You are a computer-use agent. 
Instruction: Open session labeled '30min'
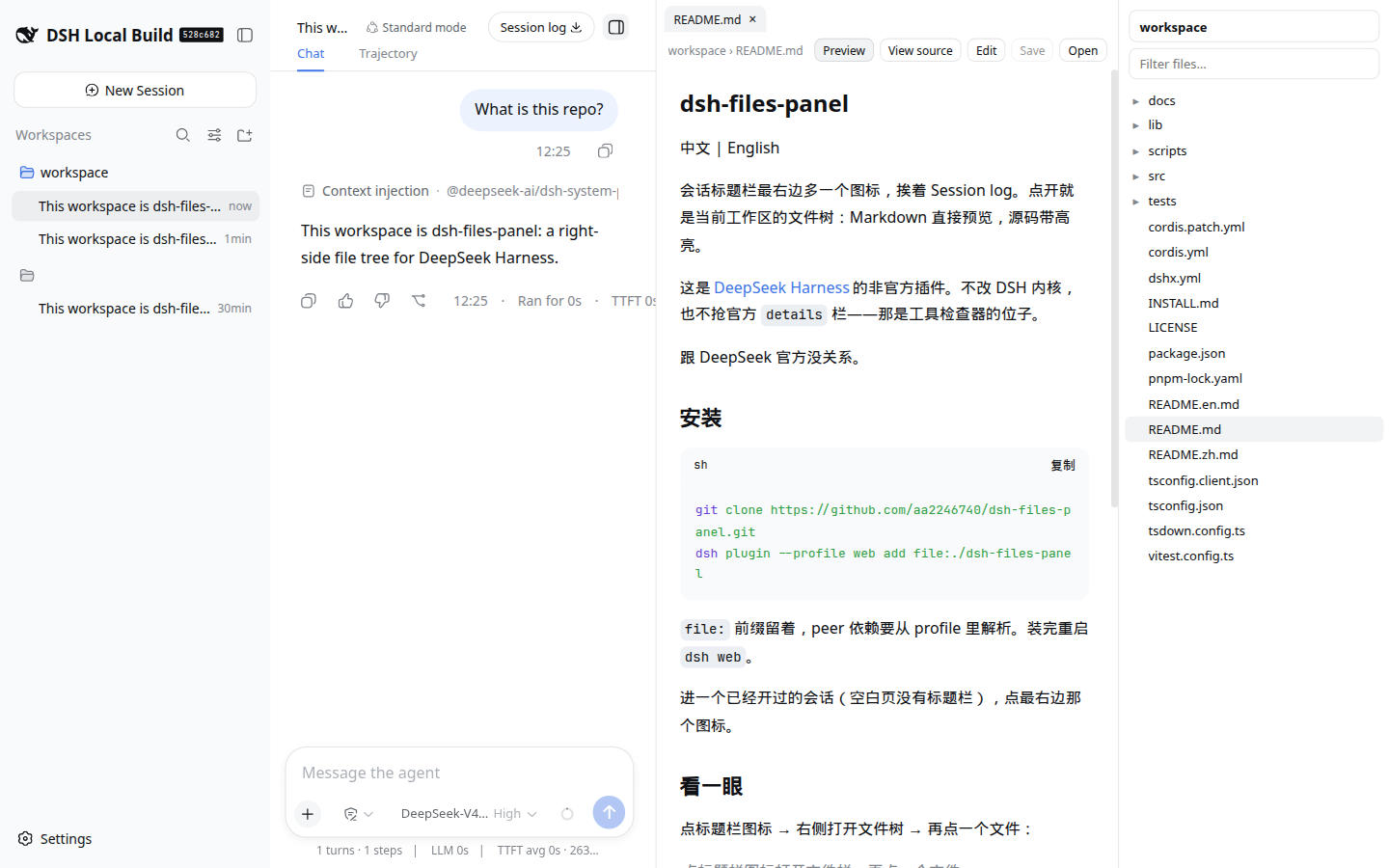point(135,308)
